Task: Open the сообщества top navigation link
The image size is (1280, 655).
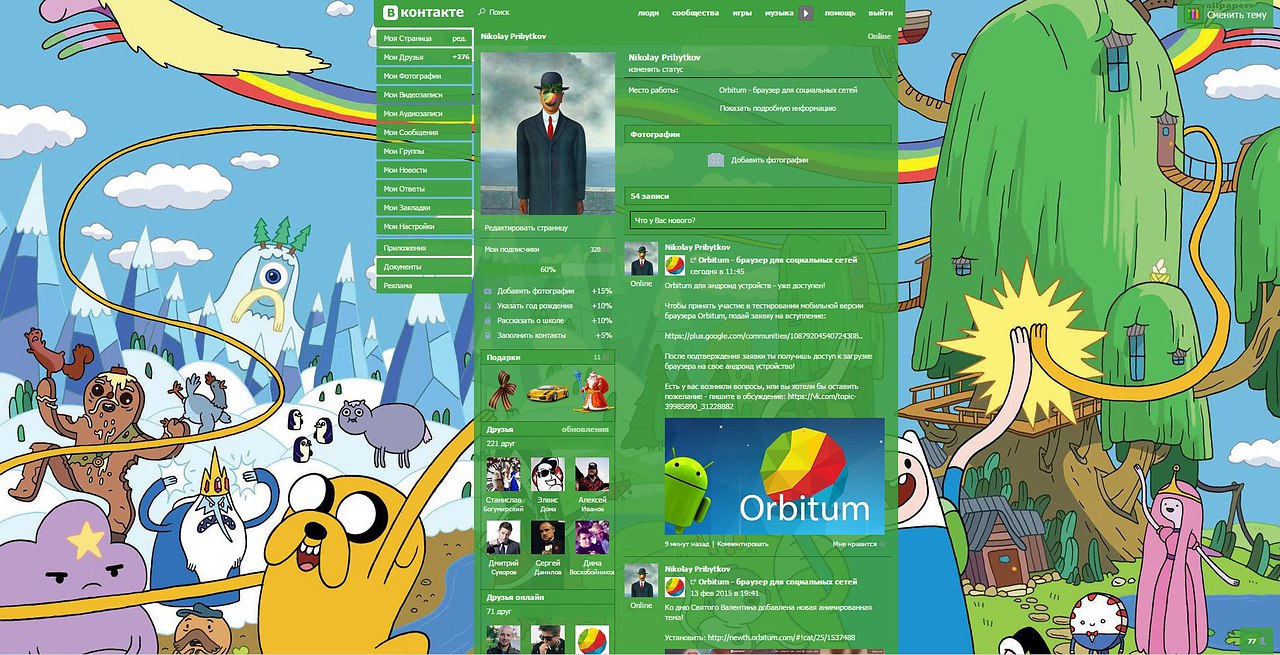Action: [x=695, y=13]
